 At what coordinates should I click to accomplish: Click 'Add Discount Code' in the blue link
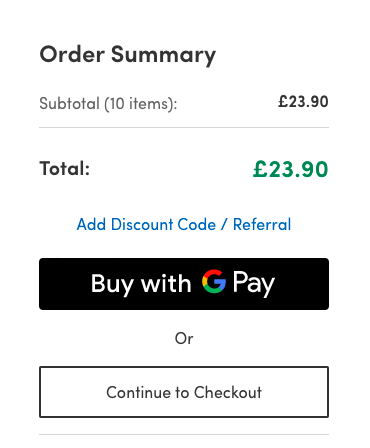coord(146,224)
